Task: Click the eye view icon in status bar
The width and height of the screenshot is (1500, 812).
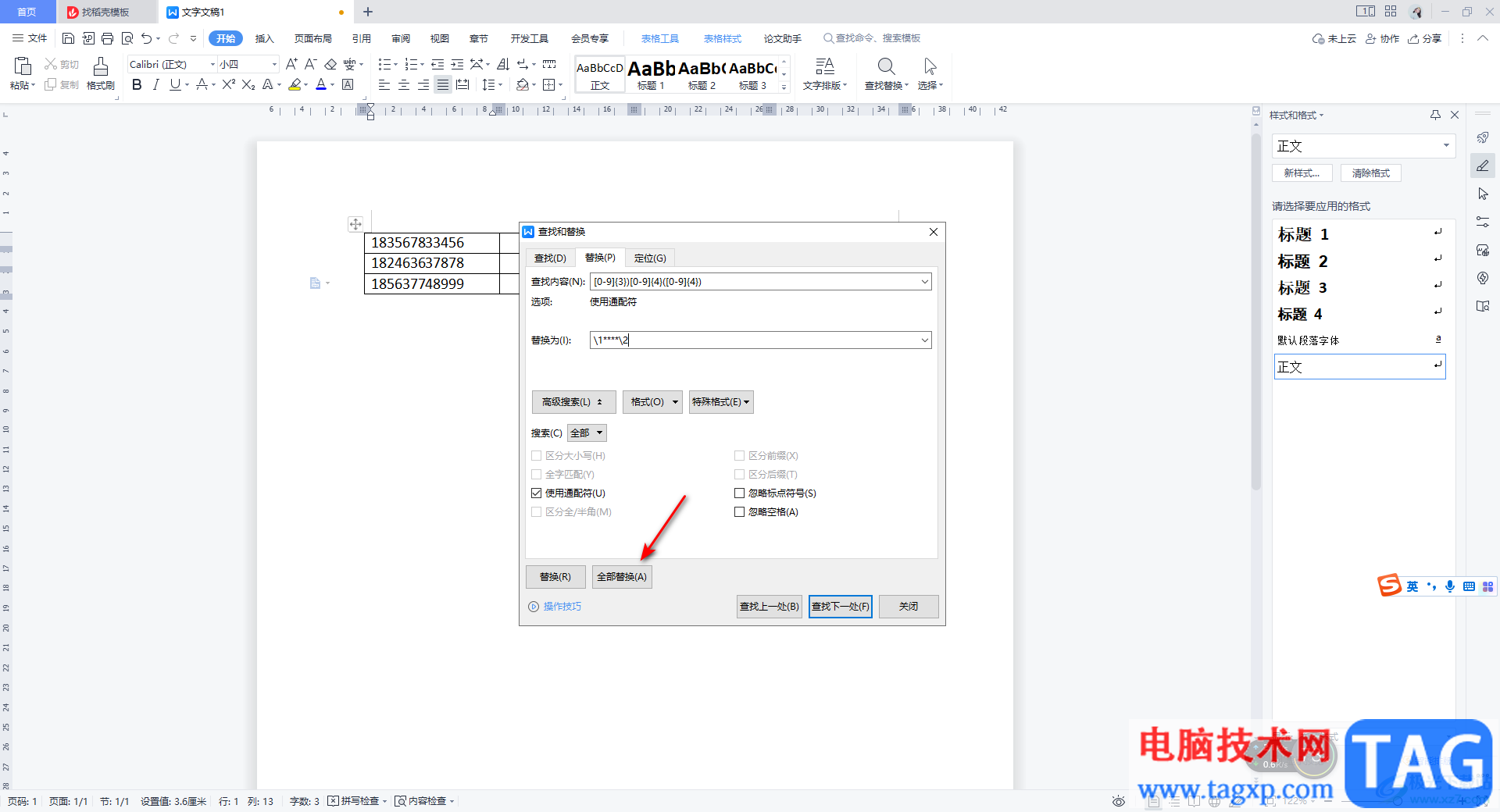Action: [1119, 801]
